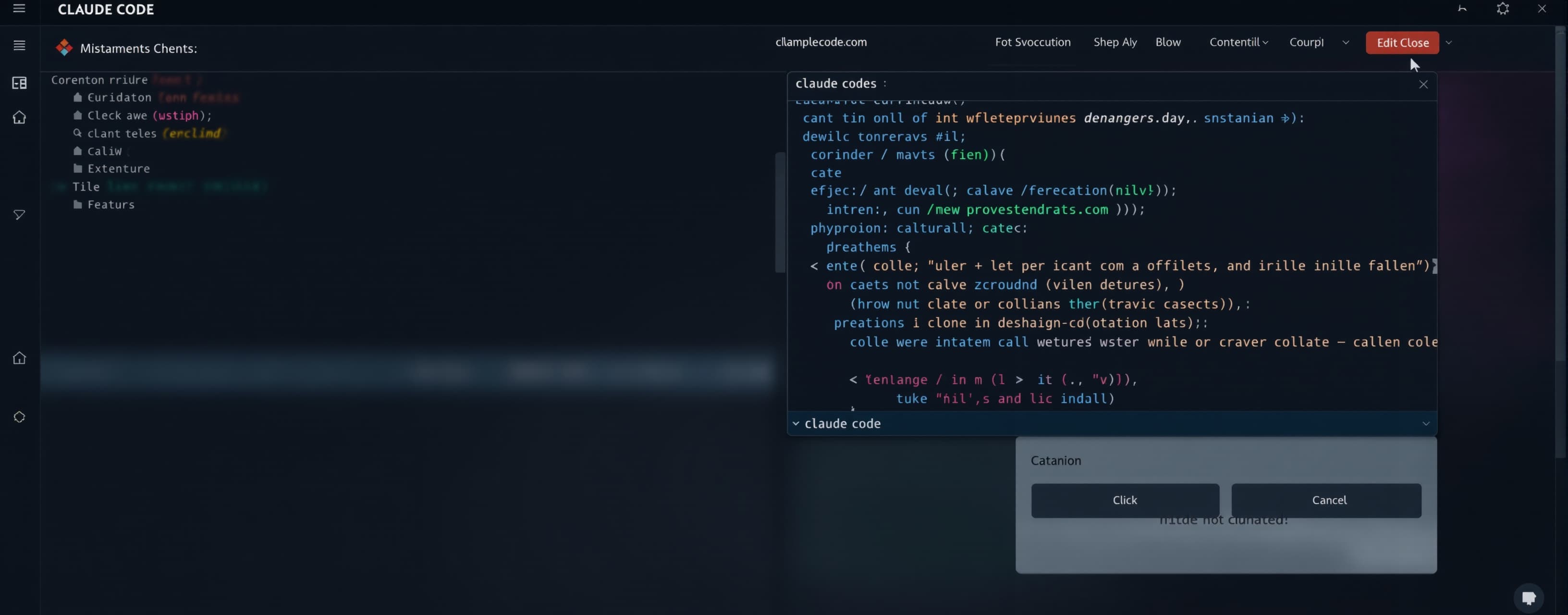Click the Mistaments Chents heading
This screenshot has height=615, width=1568.
(x=138, y=48)
